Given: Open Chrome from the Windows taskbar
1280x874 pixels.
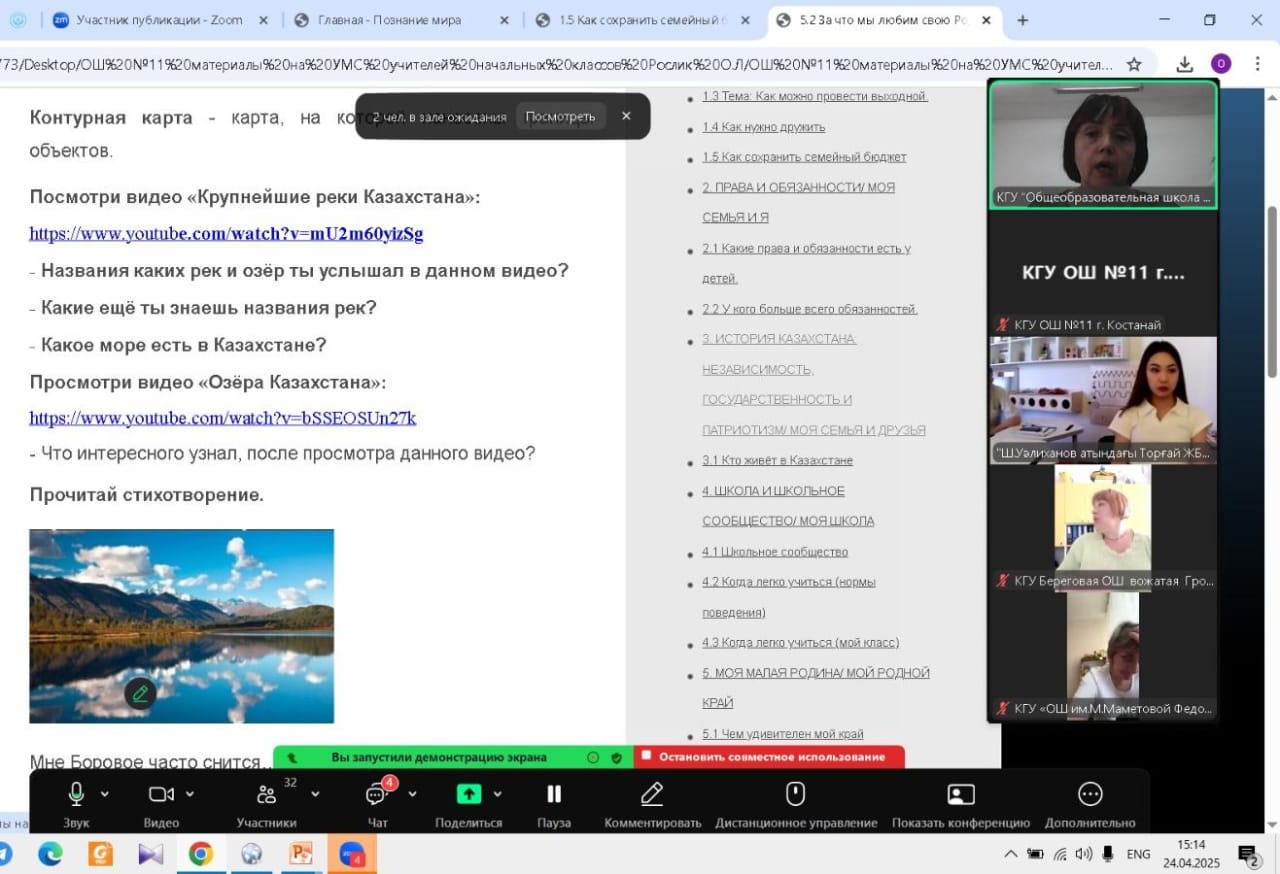Looking at the screenshot, I should point(200,854).
